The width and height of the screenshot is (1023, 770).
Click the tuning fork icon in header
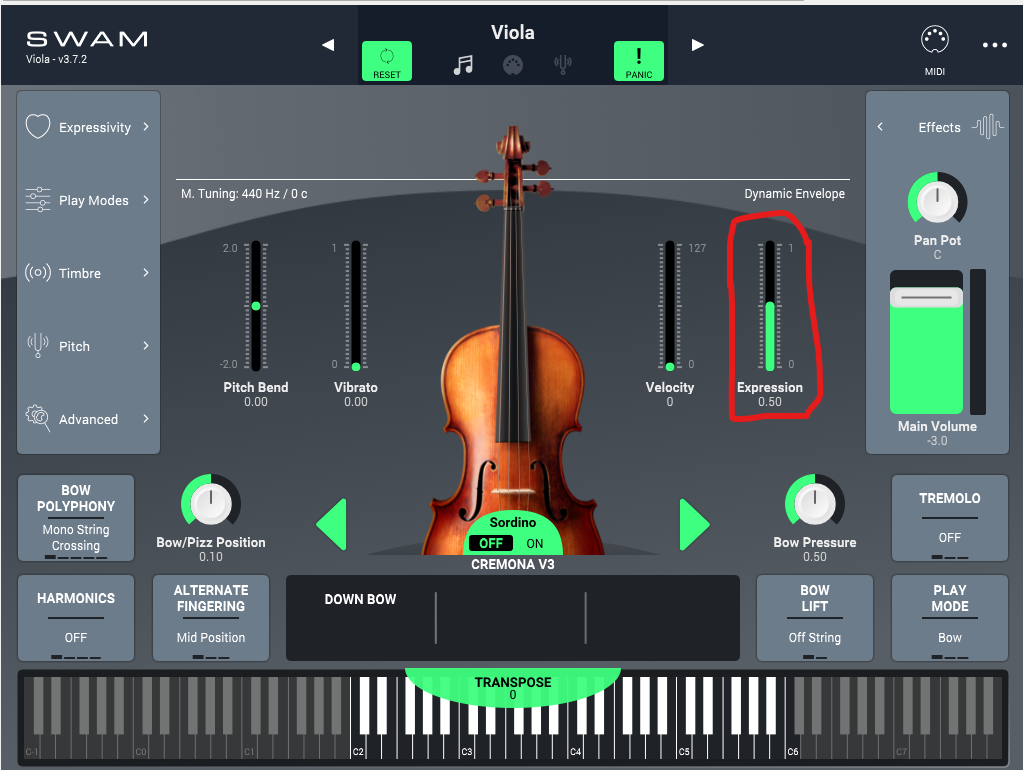(563, 65)
